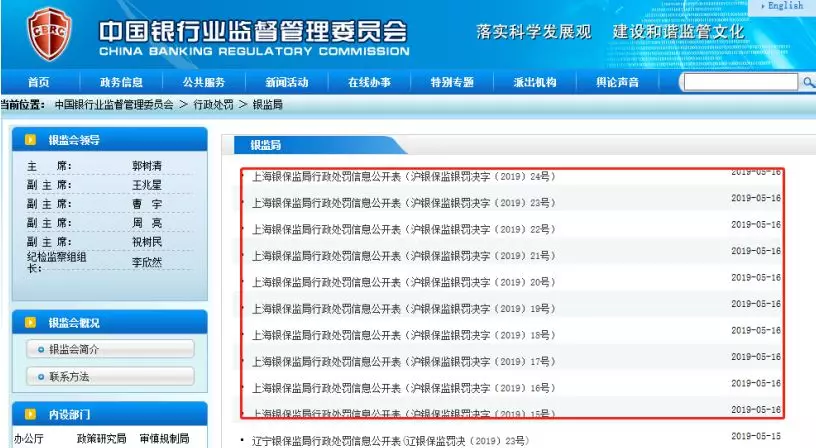Open chairman 郭树清 profile
The image size is (816, 448).
147,166
